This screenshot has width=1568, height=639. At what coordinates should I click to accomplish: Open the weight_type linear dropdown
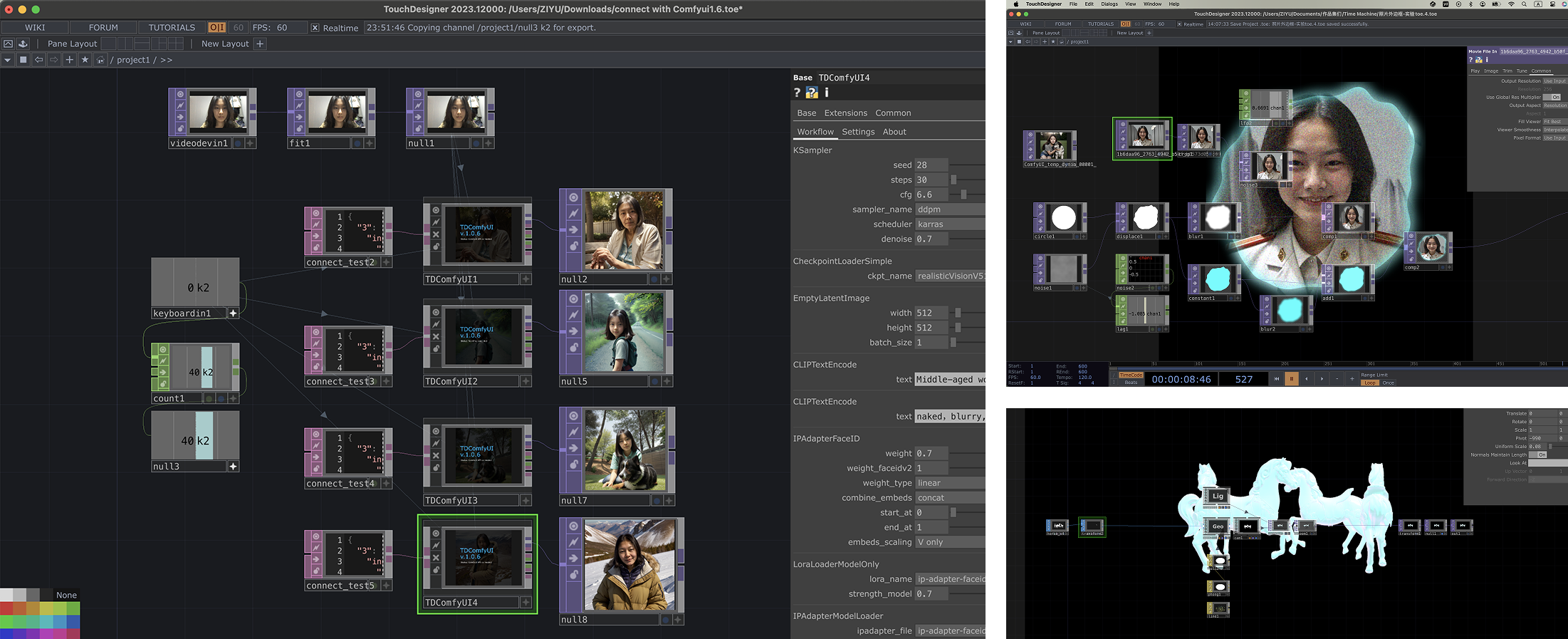coord(950,483)
